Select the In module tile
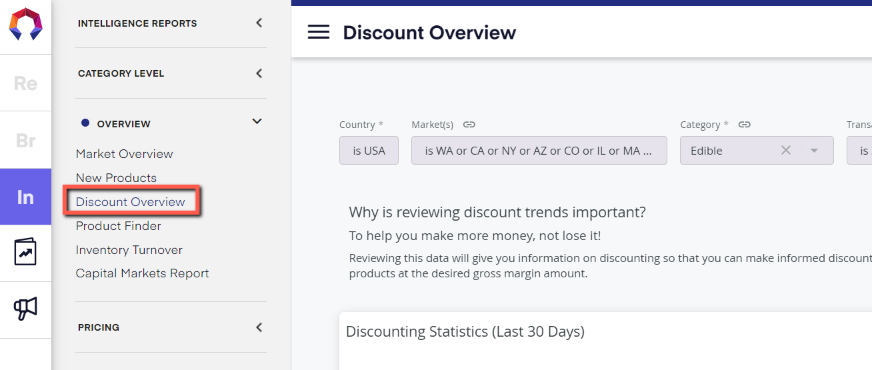Viewport: 872px width, 370px height. click(x=26, y=197)
